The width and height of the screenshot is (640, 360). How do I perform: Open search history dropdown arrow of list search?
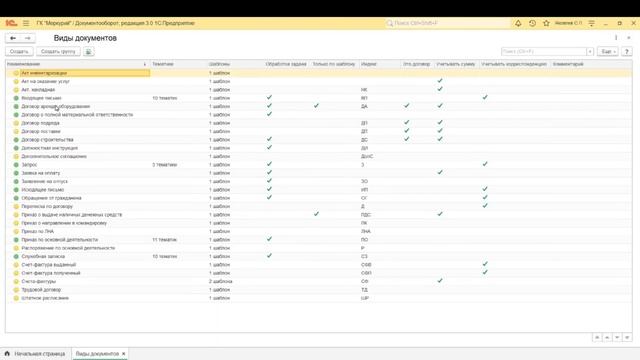click(590, 51)
